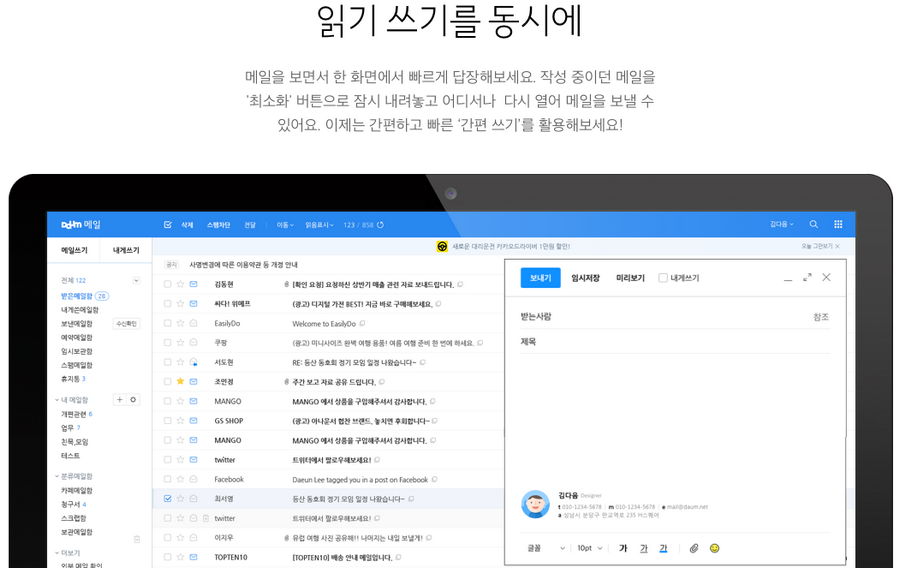The width and height of the screenshot is (900, 568).
Task: Click the envelope icon on TOPTEN10 row
Action: click(x=193, y=557)
